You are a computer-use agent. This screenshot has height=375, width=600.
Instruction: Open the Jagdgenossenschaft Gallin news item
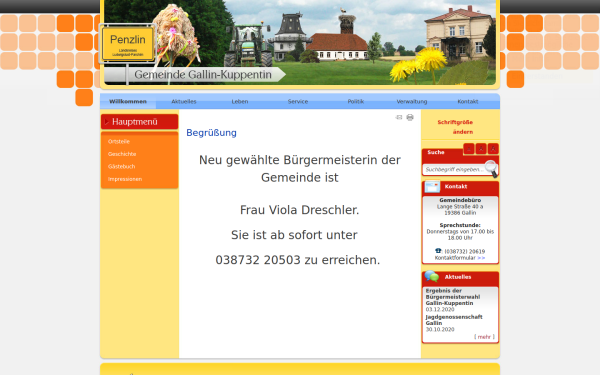(454, 320)
